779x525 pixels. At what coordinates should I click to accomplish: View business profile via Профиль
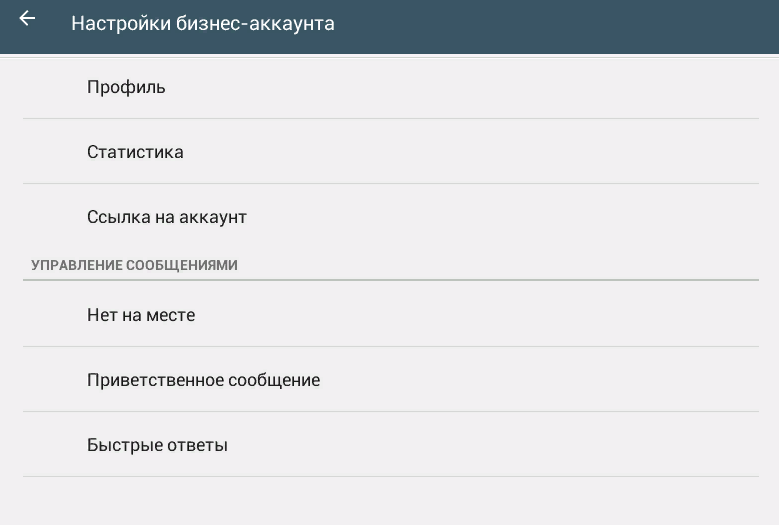pos(126,87)
